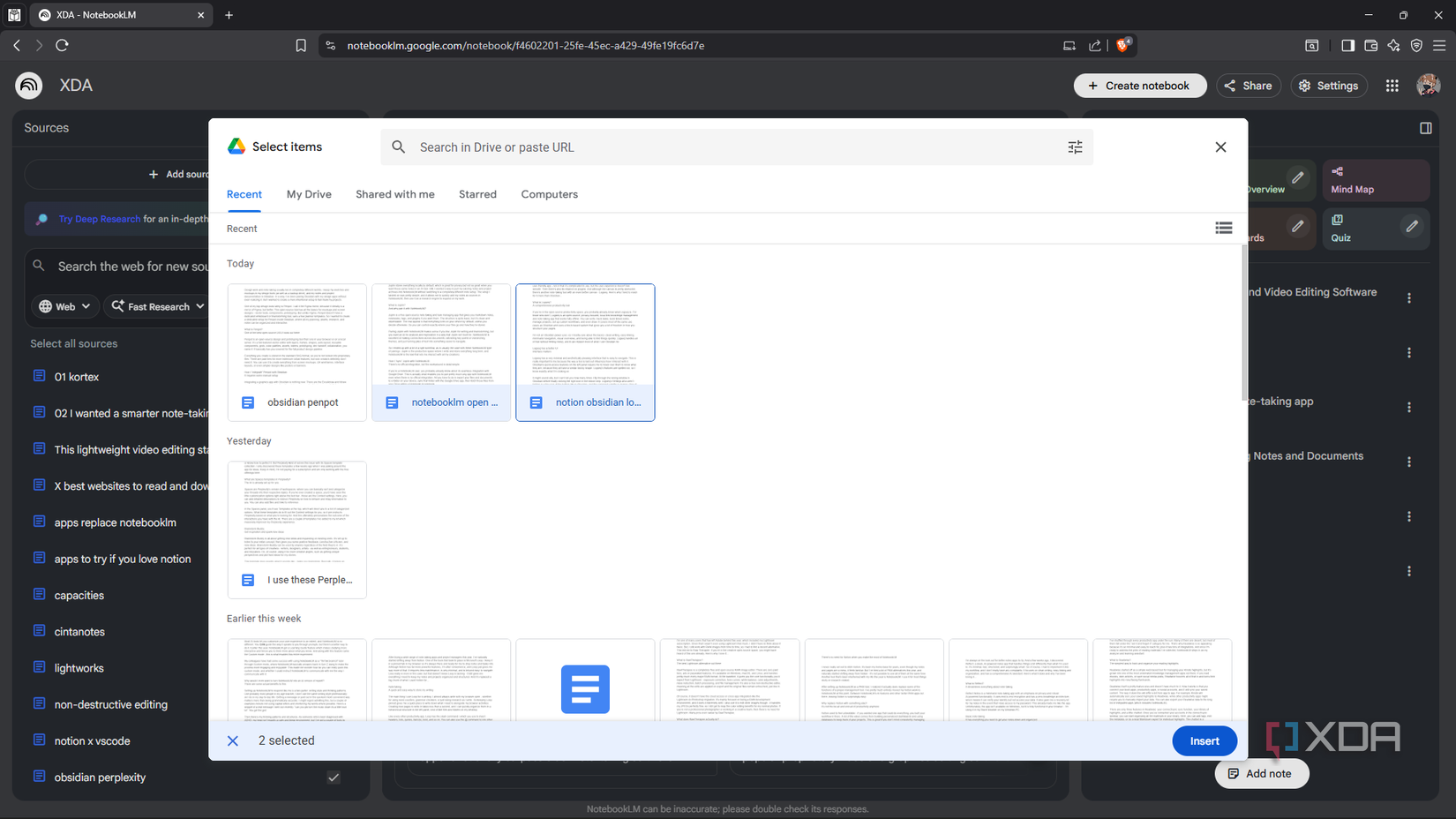Switch to the My Drive tab
The height and width of the screenshot is (819, 1456).
tap(308, 194)
